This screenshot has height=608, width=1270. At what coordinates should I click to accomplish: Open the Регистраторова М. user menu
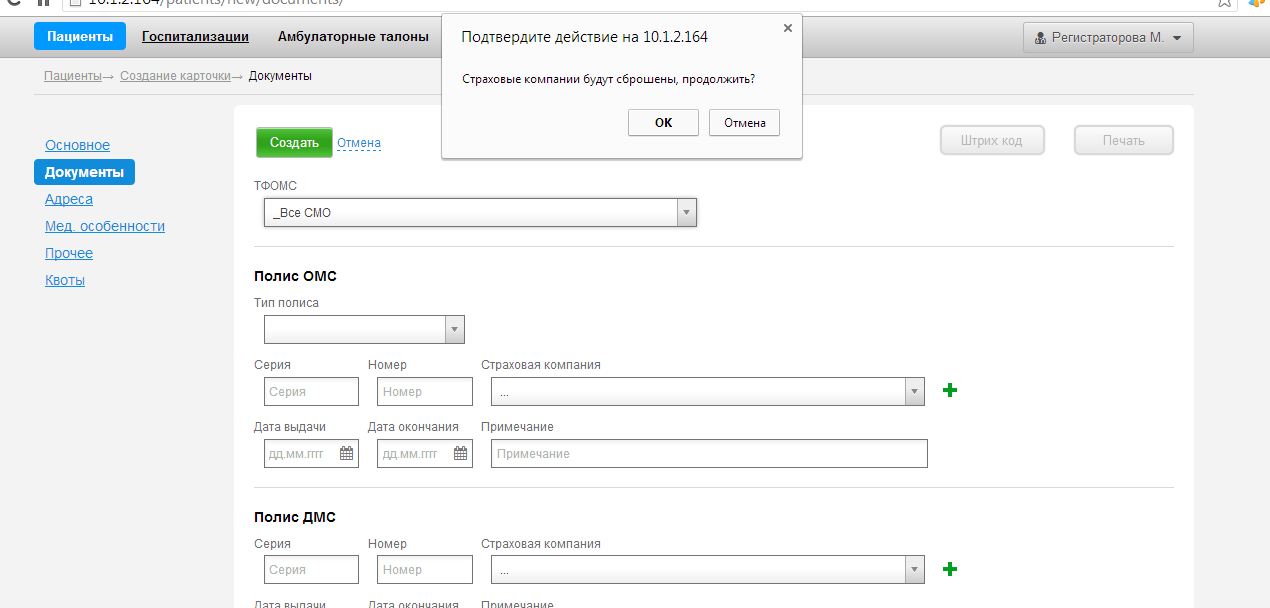click(x=1108, y=38)
